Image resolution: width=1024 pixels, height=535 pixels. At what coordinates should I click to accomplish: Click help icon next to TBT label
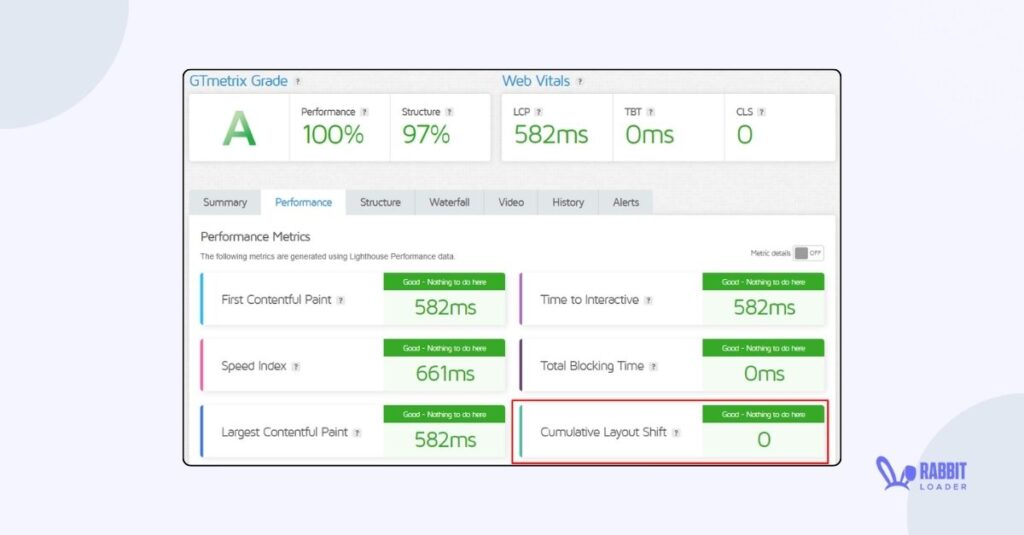click(x=650, y=112)
